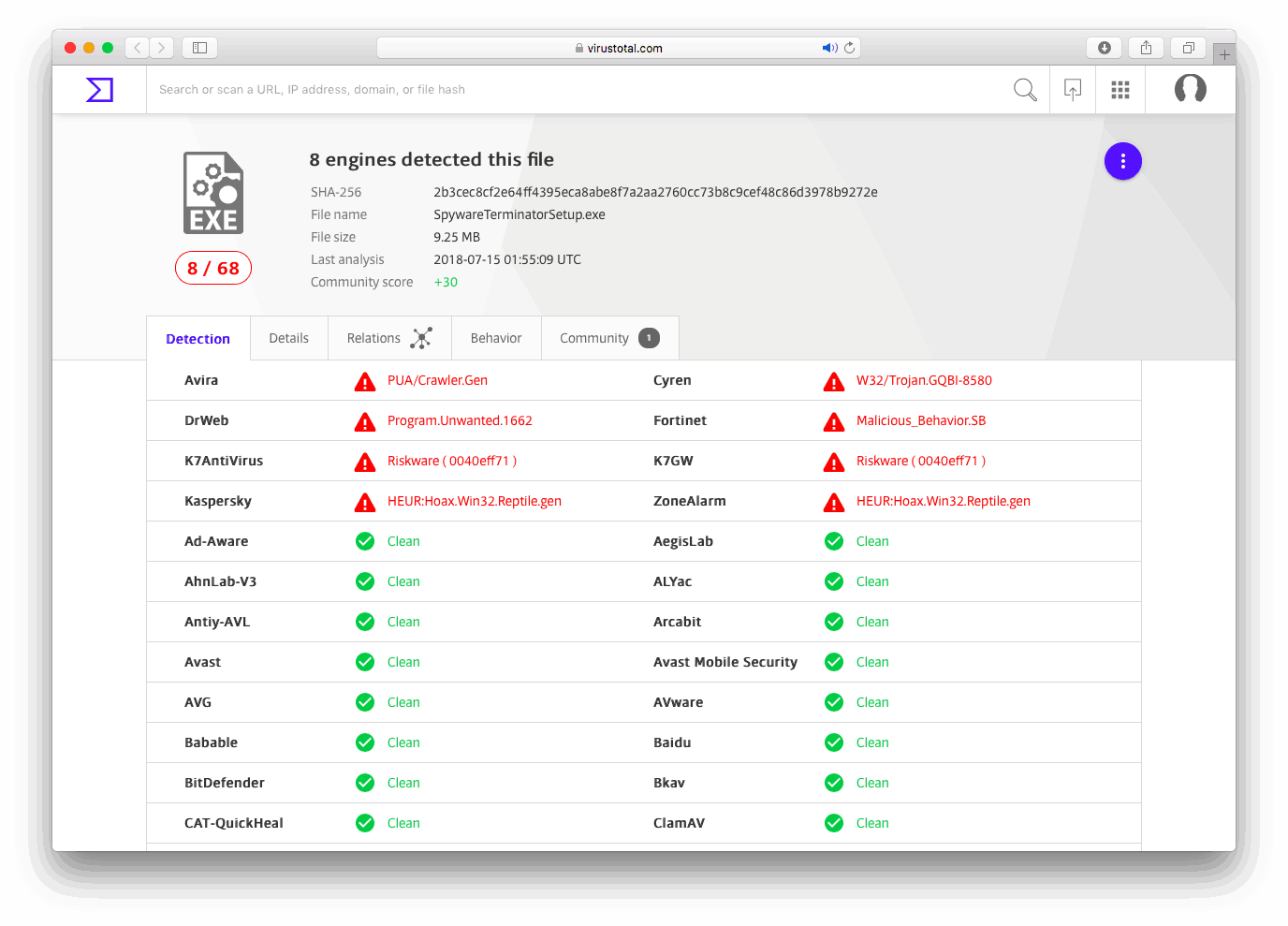The height and width of the screenshot is (926, 1288).
Task: Switch to the Details tab
Action: coord(288,338)
